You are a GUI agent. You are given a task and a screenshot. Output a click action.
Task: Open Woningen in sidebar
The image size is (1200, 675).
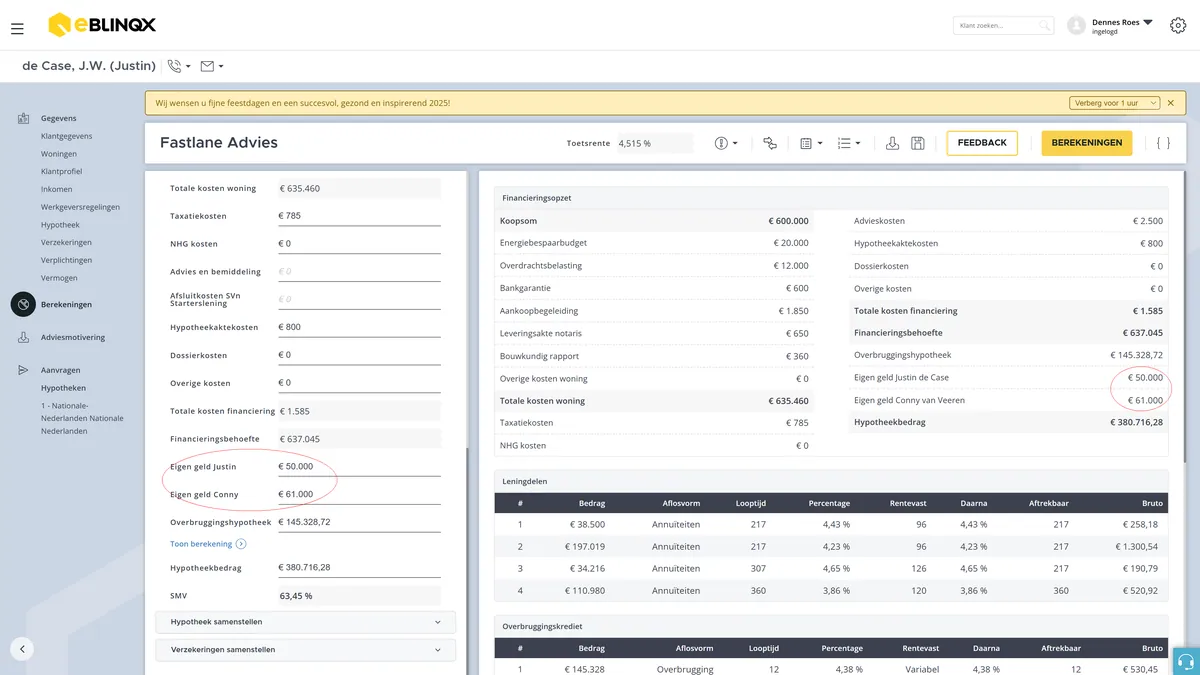click(59, 154)
